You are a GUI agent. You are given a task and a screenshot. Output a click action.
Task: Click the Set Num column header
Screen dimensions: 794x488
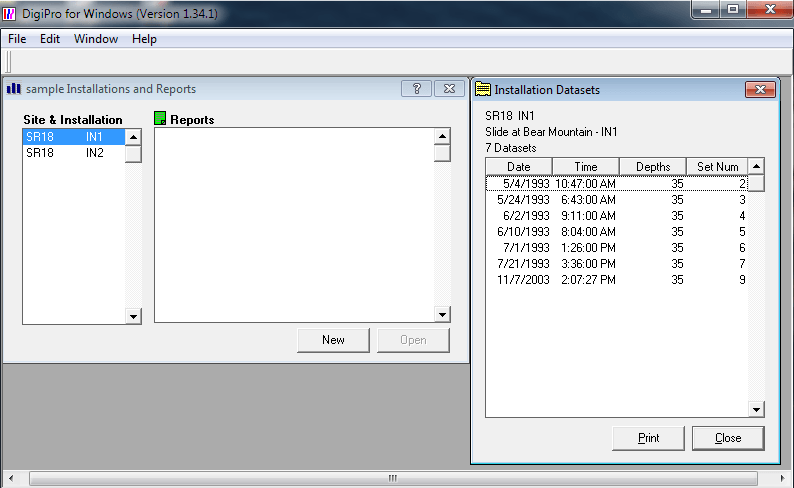(x=717, y=167)
